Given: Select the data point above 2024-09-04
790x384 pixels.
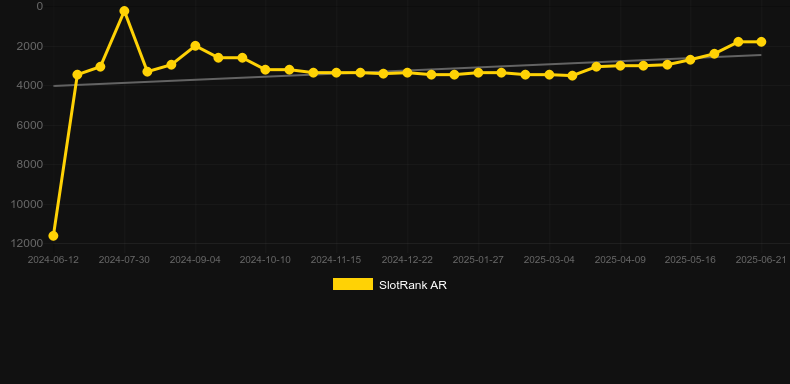Looking at the screenshot, I should [195, 46].
